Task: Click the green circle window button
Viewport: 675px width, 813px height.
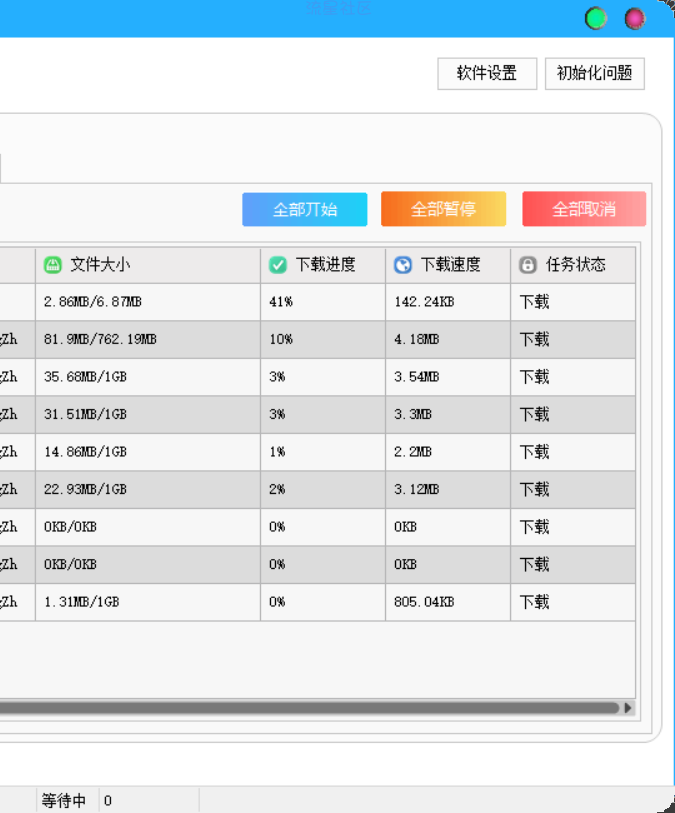Action: click(x=596, y=19)
